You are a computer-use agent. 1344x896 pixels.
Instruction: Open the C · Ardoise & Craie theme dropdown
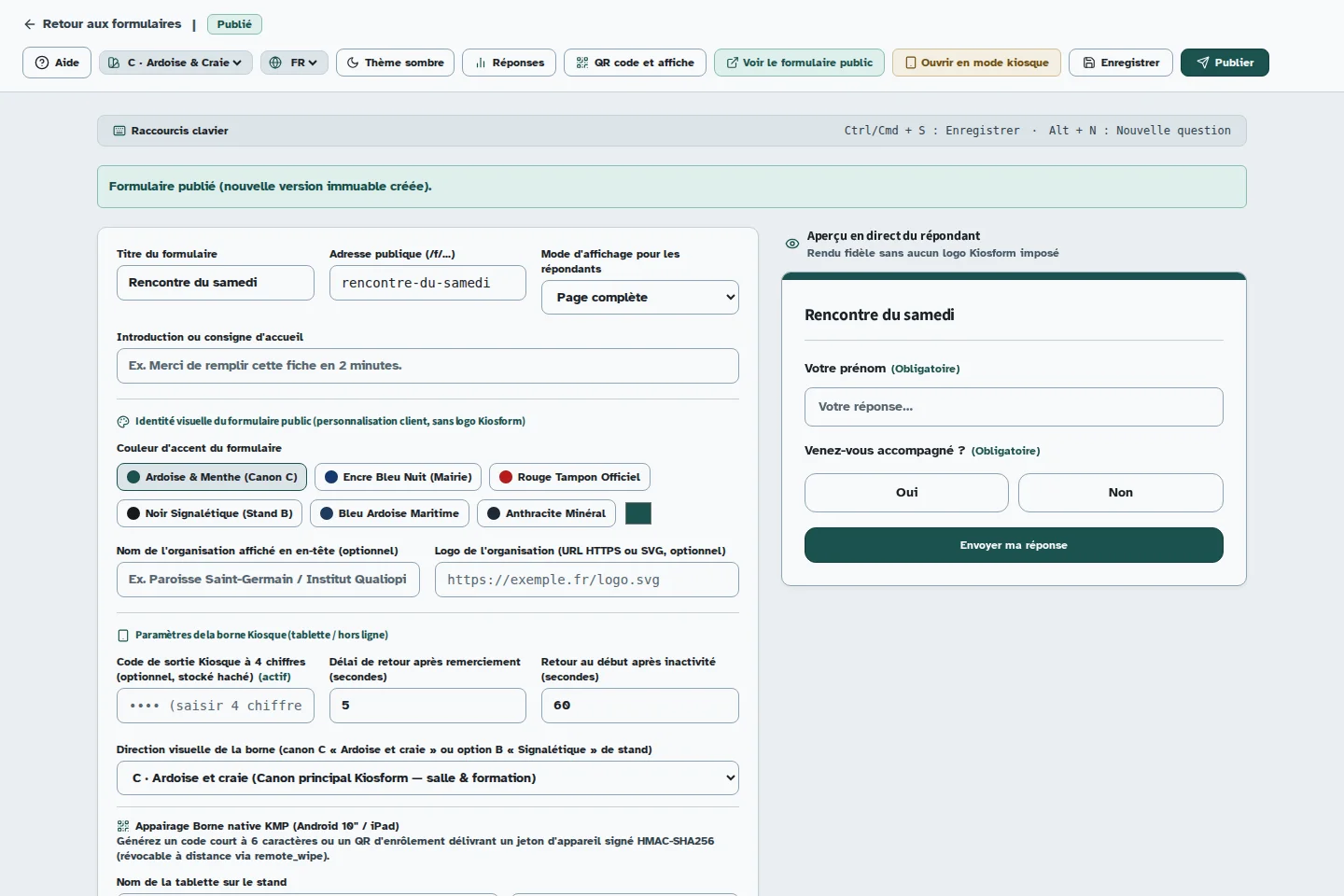(x=175, y=63)
